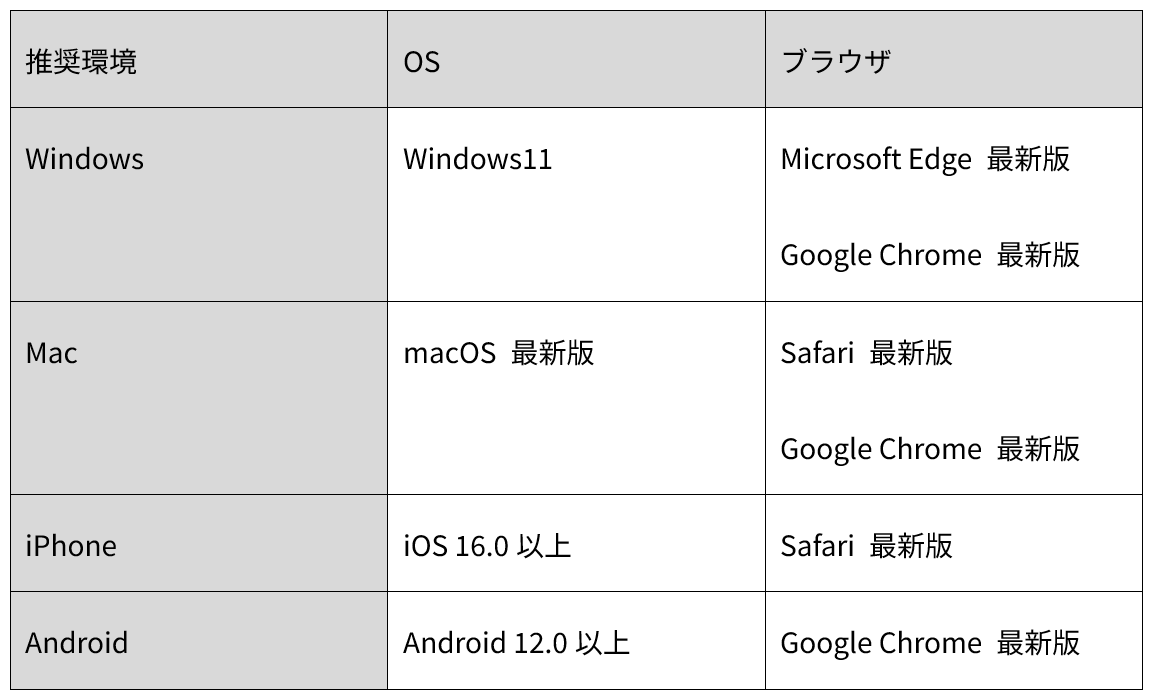Viewport: 1151px width, 696px height.
Task: Click Google Chrome in the Android row
Action: point(880,642)
